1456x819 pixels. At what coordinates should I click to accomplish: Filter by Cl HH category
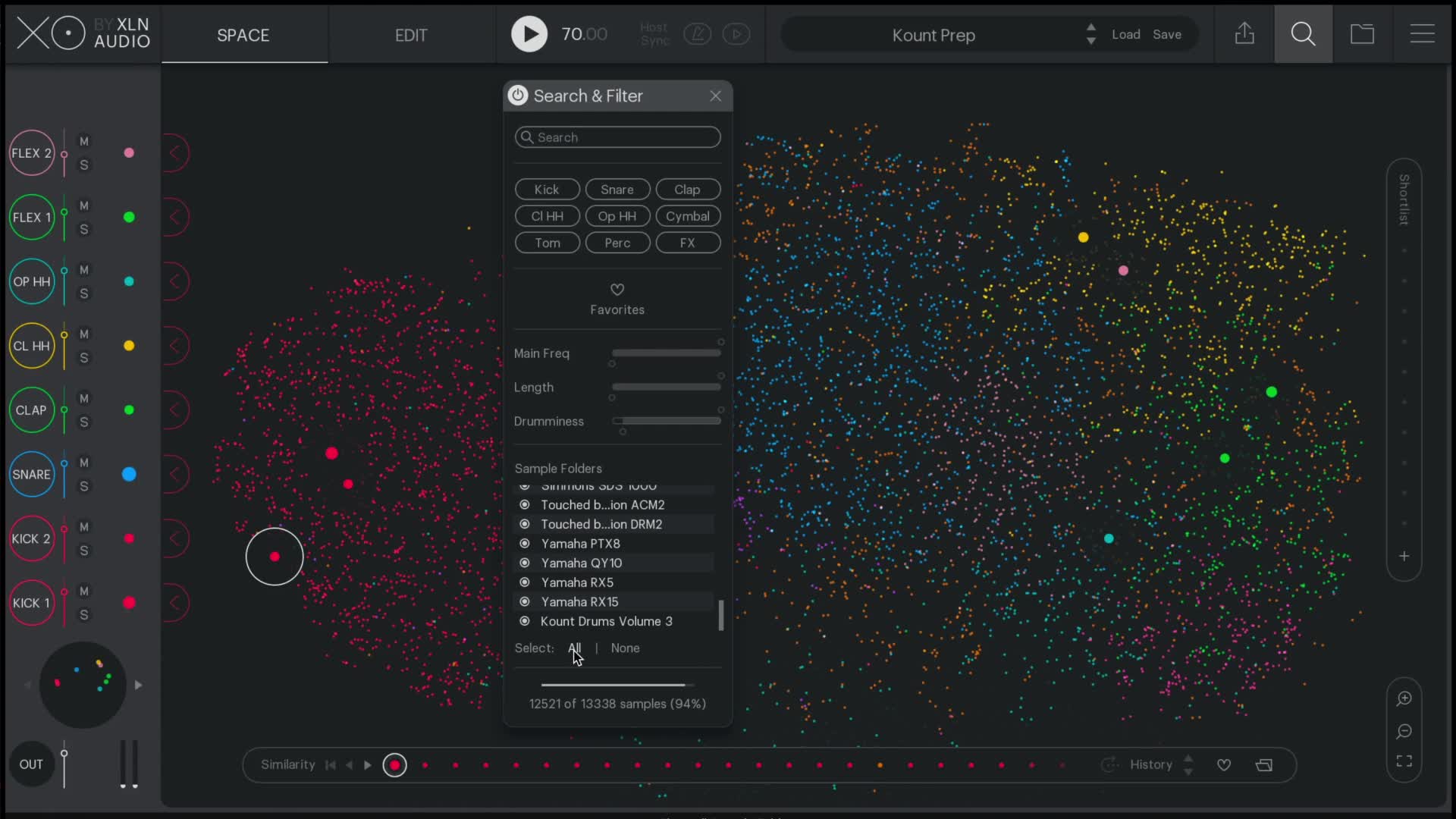(x=547, y=216)
